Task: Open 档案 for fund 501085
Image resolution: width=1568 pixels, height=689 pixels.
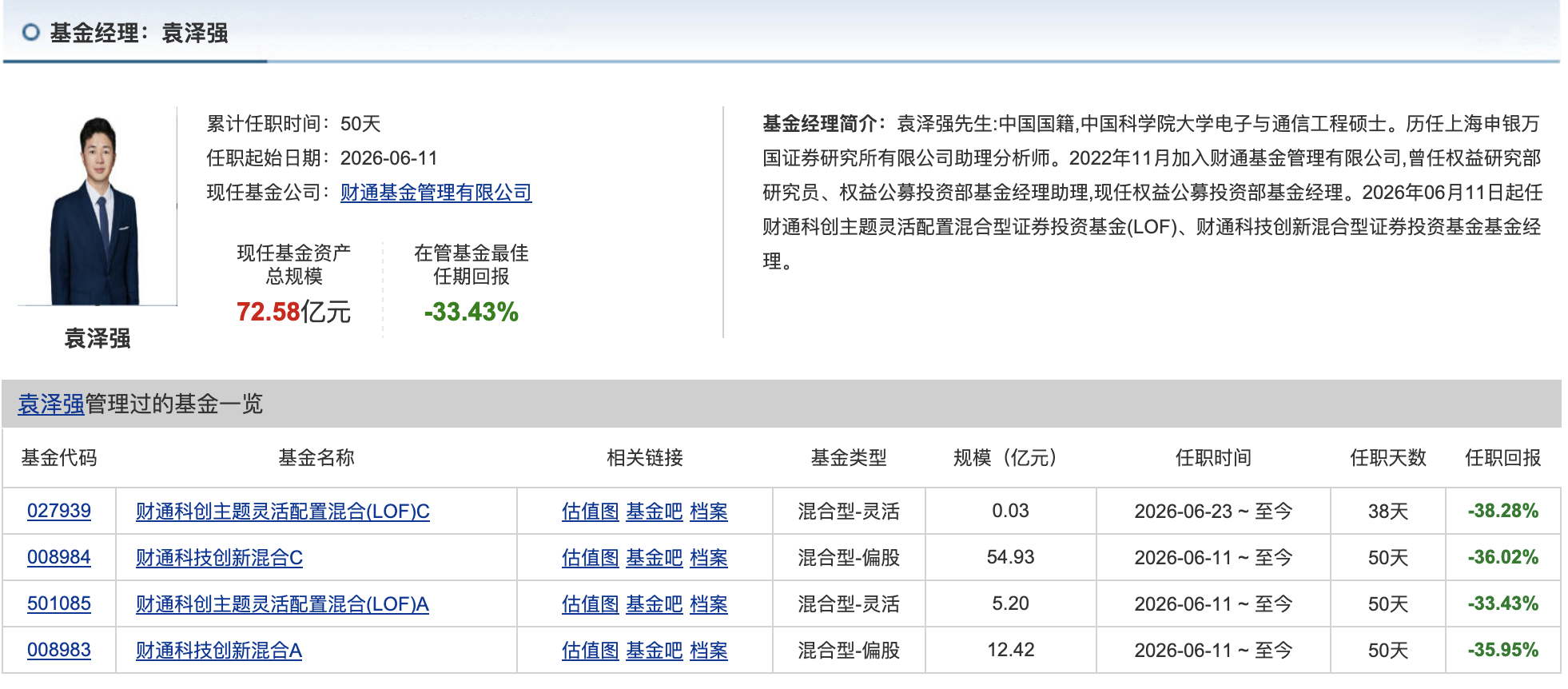Action: tap(709, 604)
